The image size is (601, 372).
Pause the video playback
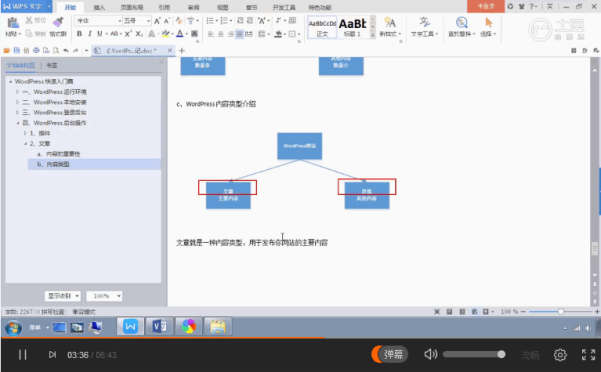[22, 355]
